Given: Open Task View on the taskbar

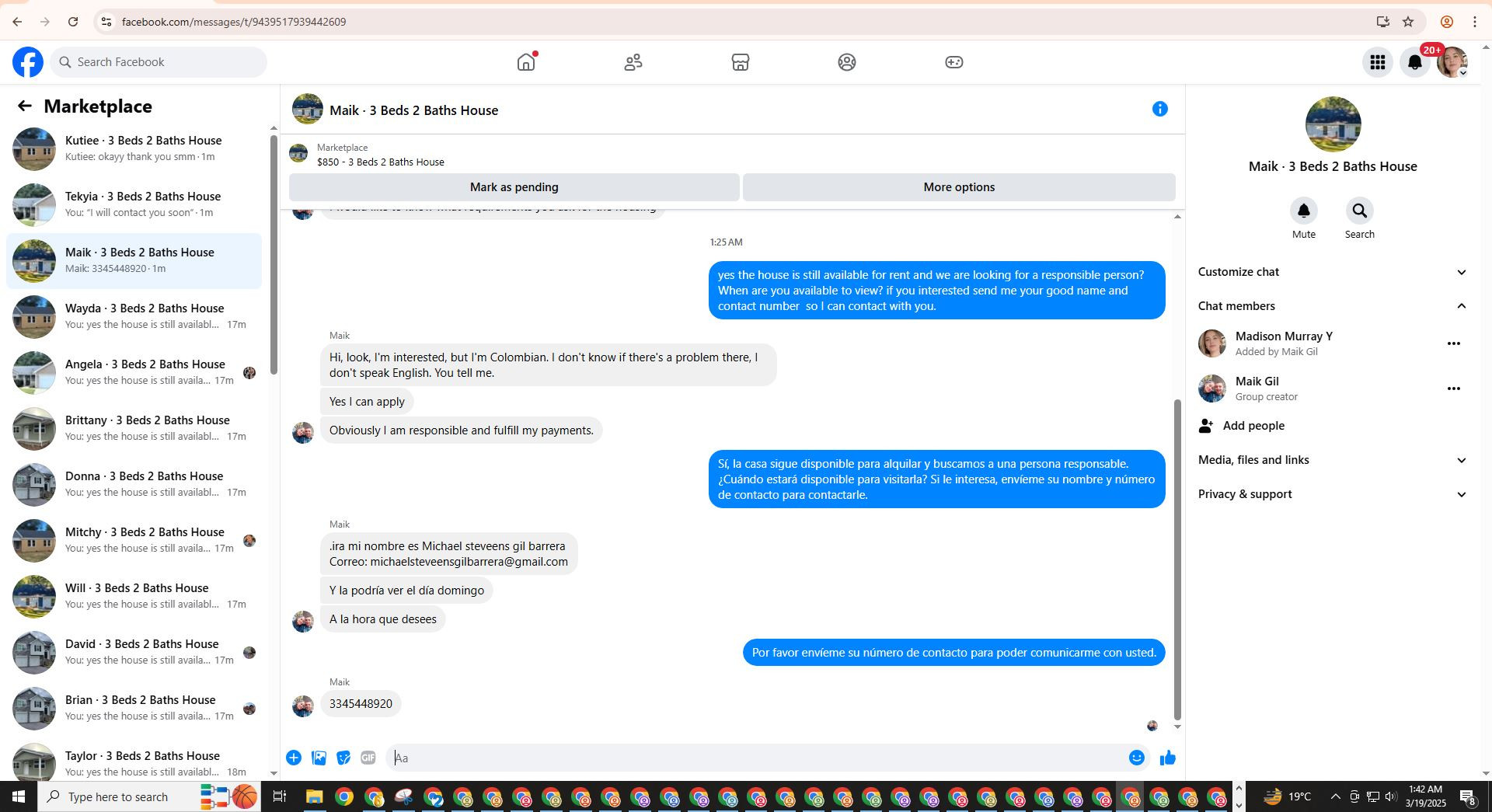Looking at the screenshot, I should click(x=280, y=797).
